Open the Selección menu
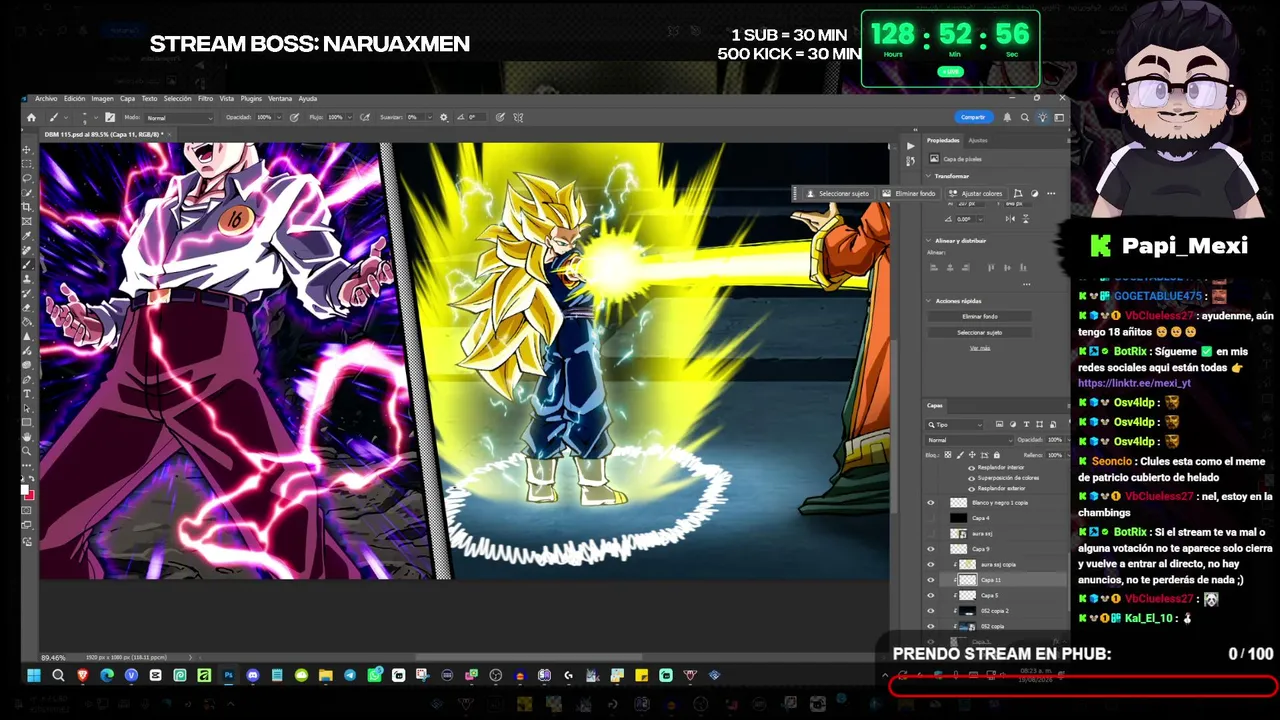 [177, 99]
